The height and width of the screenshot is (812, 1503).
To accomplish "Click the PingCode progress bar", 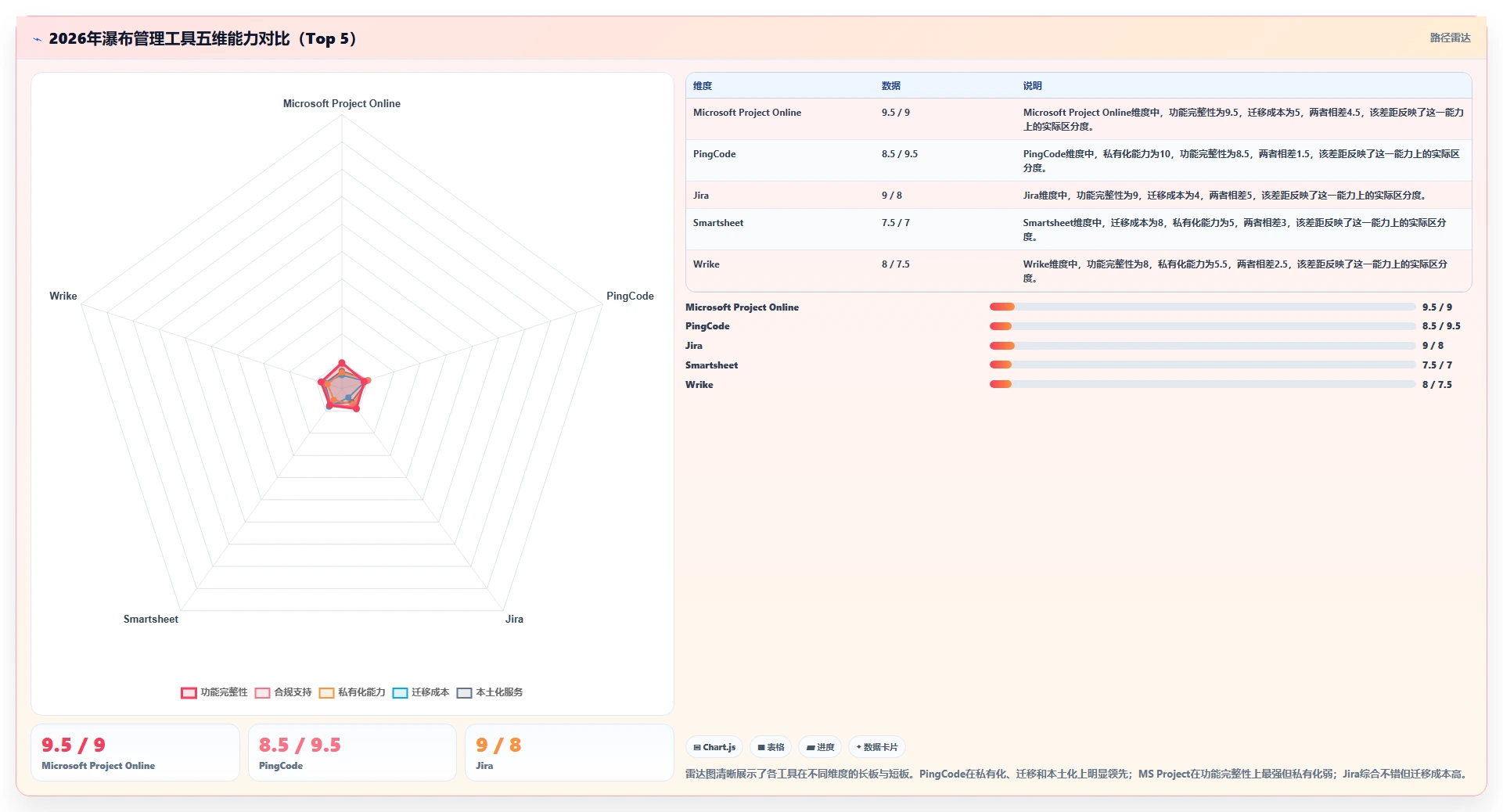I will 1203,326.
